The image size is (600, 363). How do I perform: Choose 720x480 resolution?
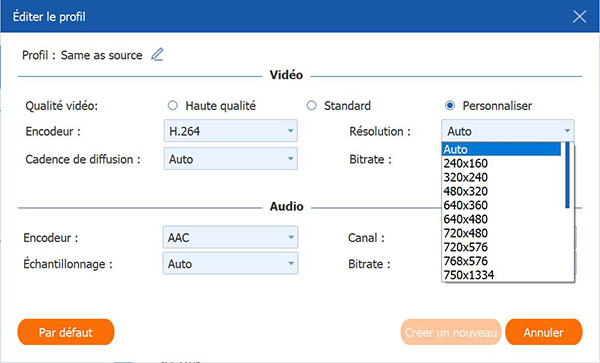[x=502, y=233]
